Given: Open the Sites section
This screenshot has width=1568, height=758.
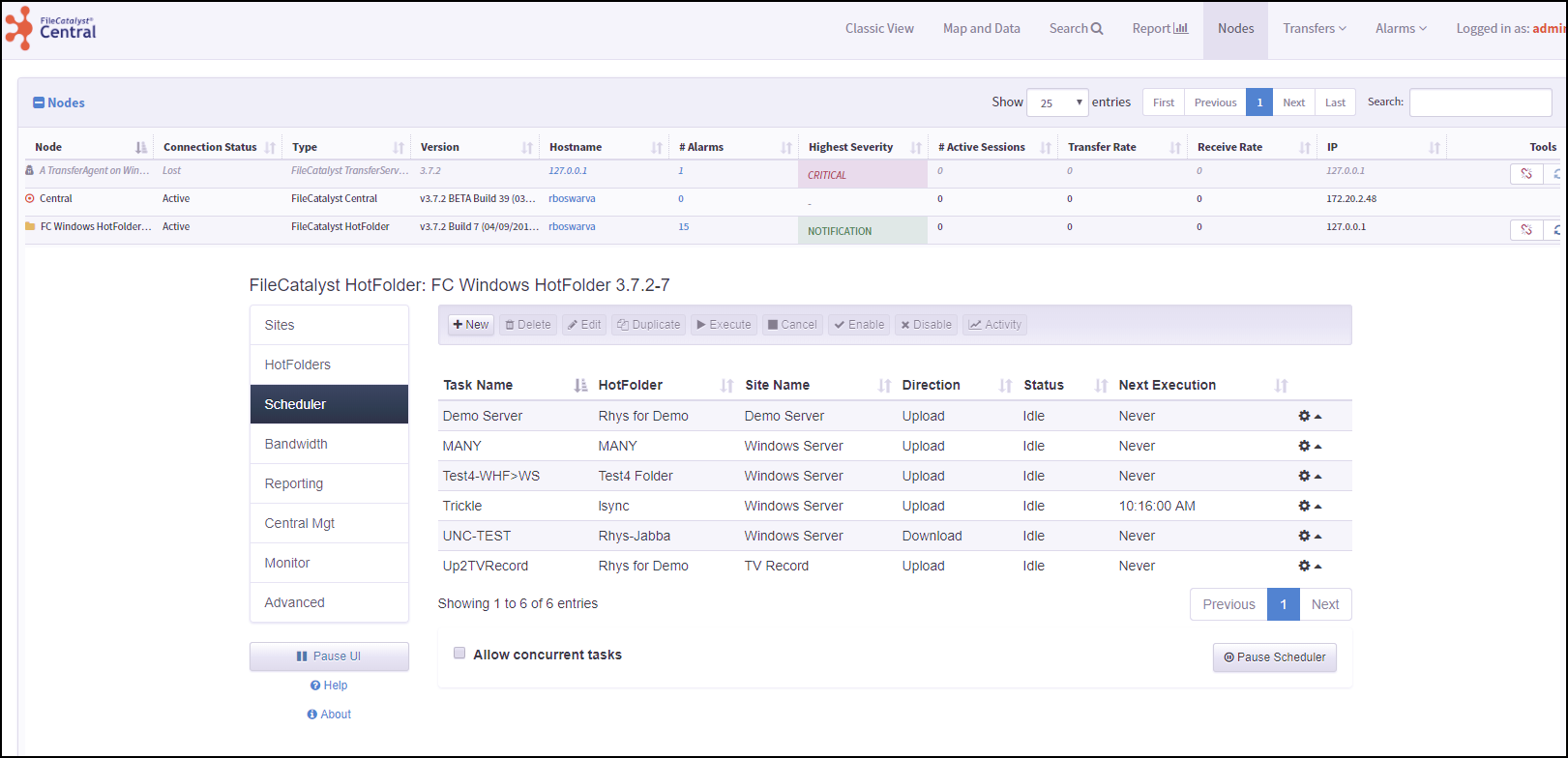Looking at the screenshot, I should pyautogui.click(x=329, y=325).
